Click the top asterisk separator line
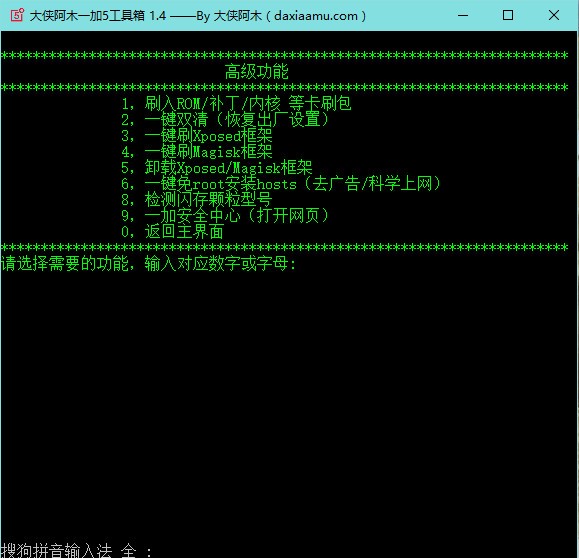 (x=284, y=55)
